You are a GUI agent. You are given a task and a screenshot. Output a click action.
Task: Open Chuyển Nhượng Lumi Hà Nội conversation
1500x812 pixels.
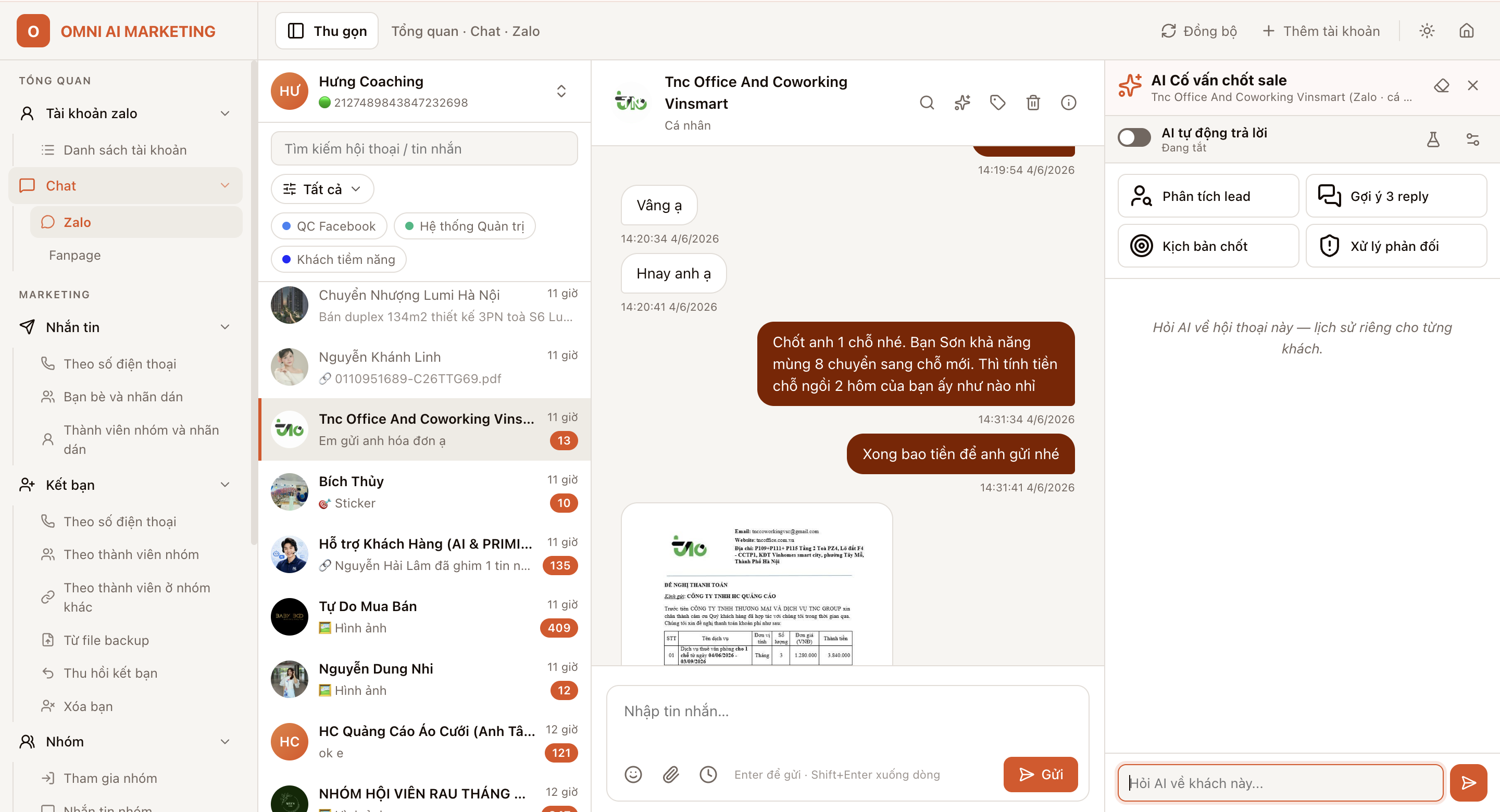tap(424, 306)
